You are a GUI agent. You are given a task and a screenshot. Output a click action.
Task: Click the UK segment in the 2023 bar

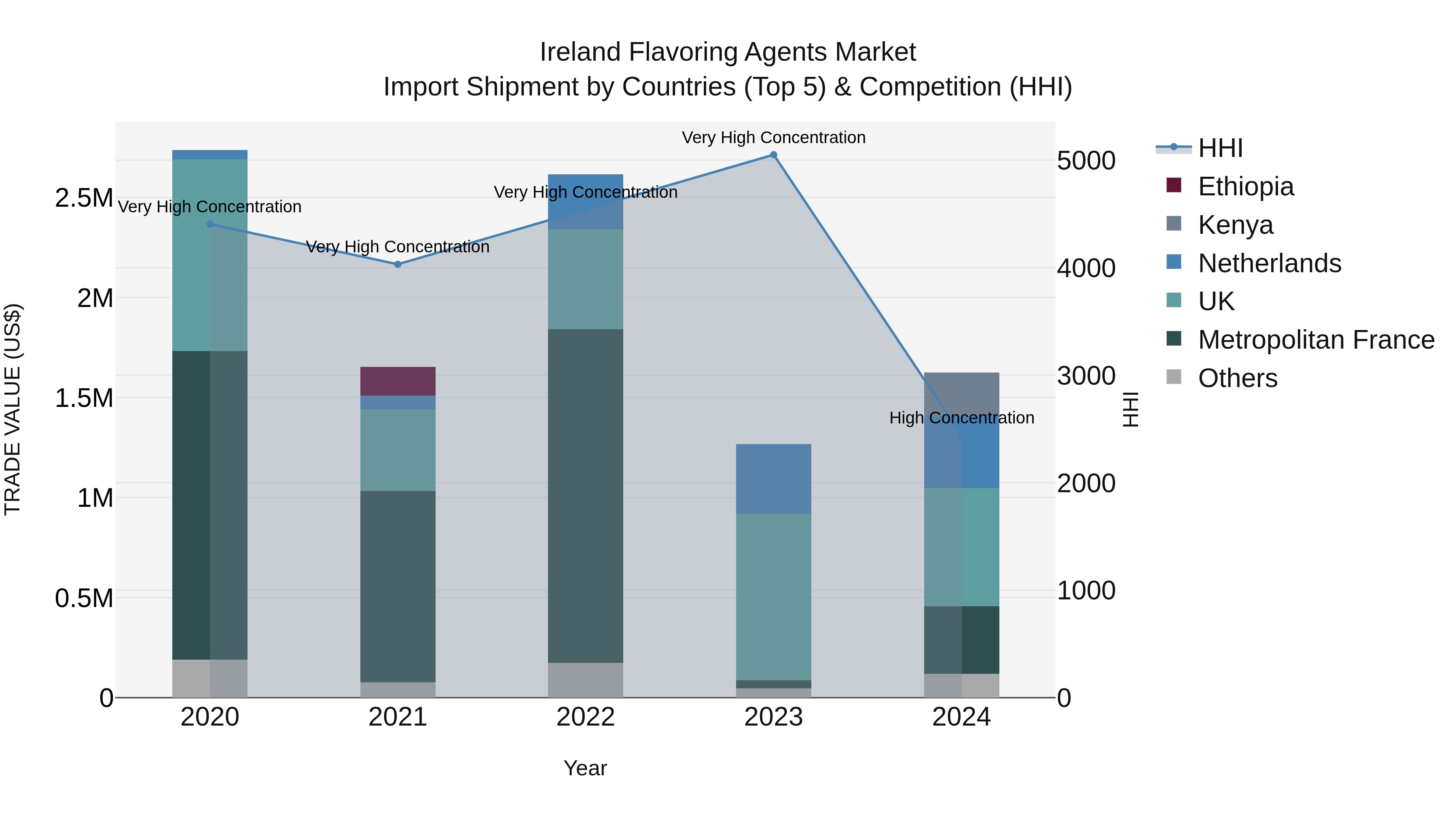coord(773,597)
